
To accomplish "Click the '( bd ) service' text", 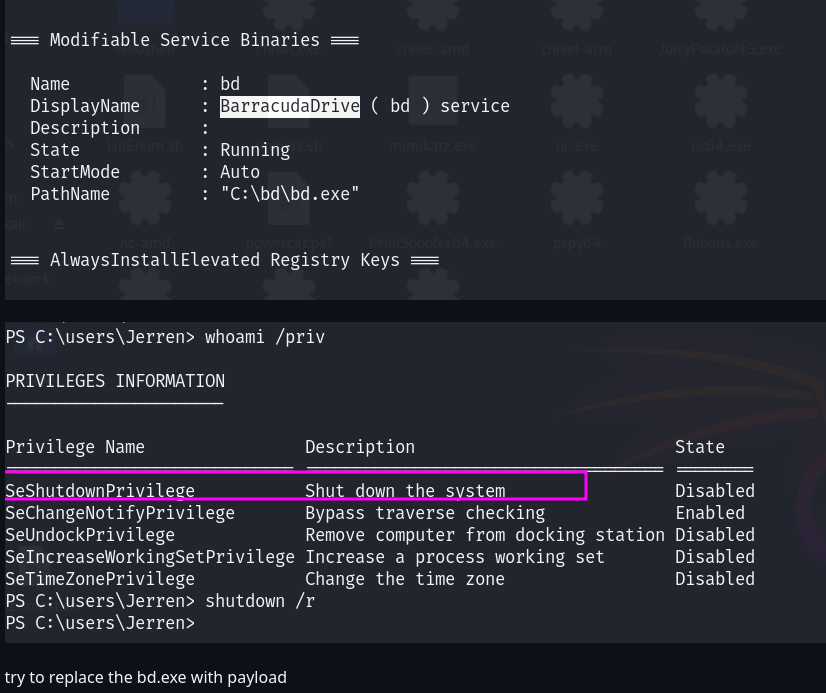I will click(x=440, y=106).
